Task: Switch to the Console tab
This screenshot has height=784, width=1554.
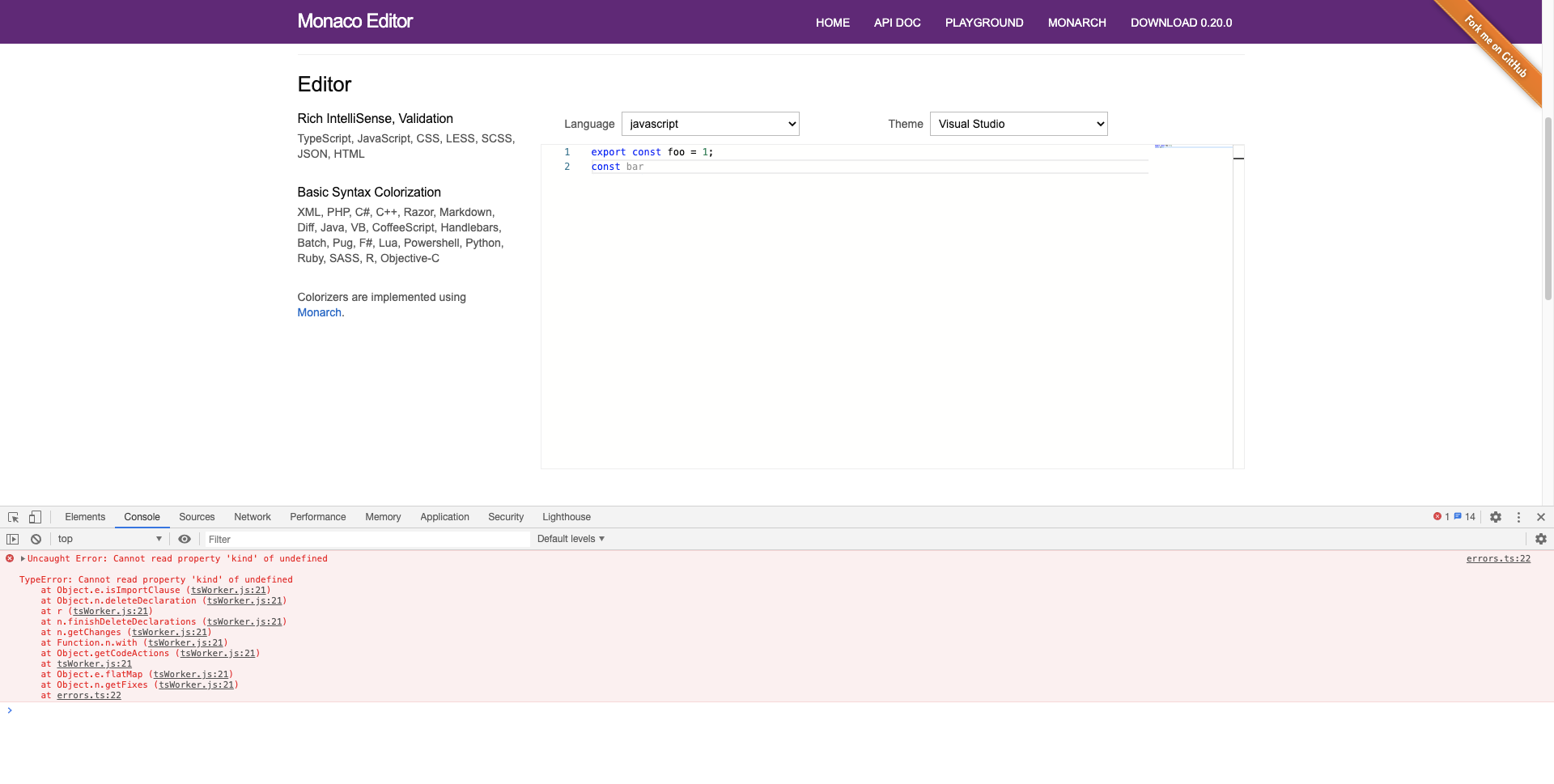Action: pyautogui.click(x=142, y=517)
